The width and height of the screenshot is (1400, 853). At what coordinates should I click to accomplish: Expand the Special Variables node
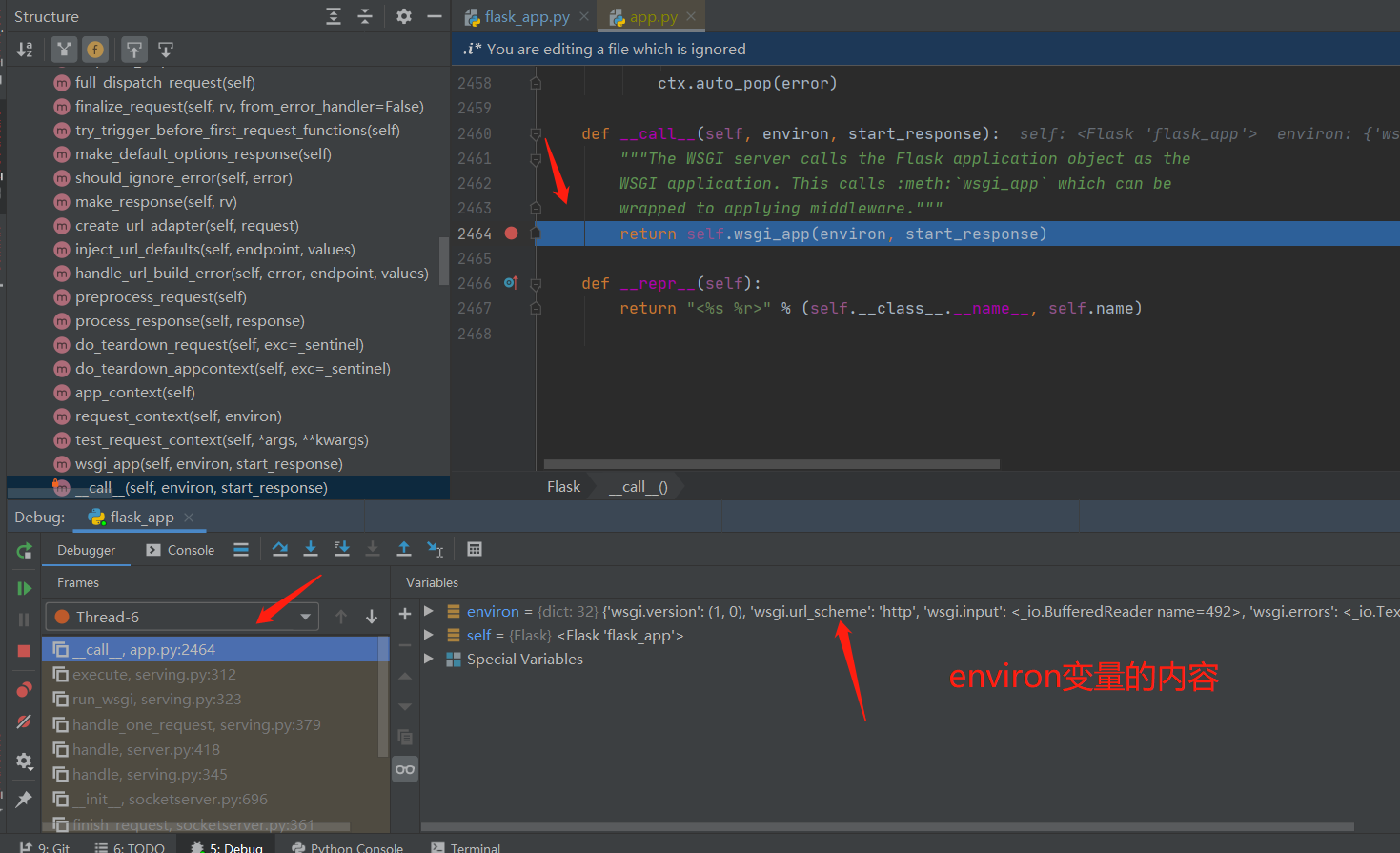[x=429, y=659]
